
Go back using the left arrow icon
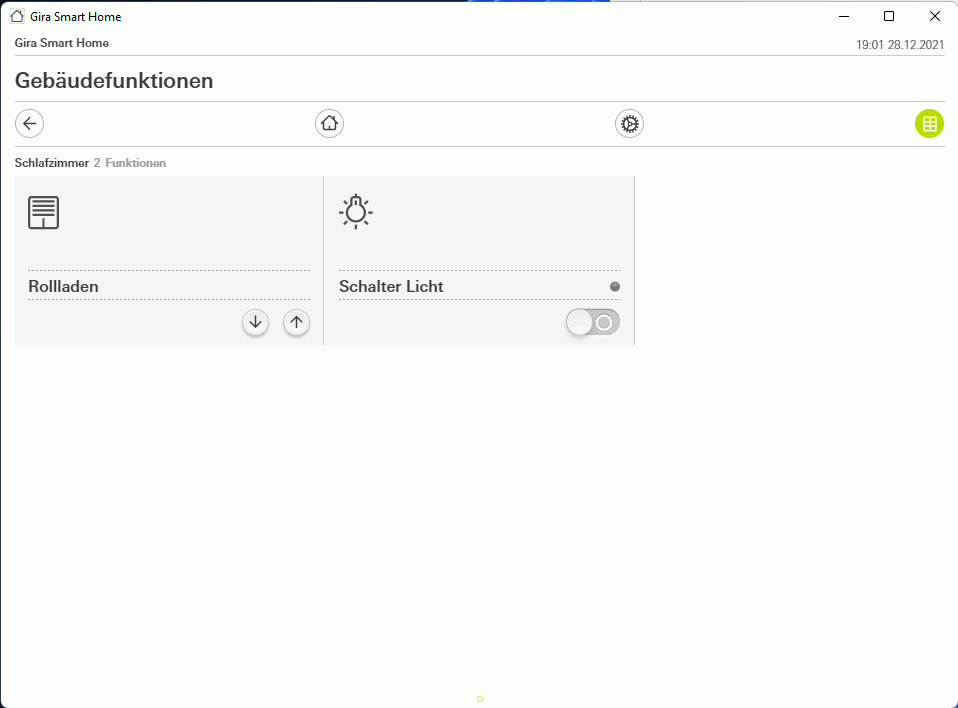(x=29, y=124)
